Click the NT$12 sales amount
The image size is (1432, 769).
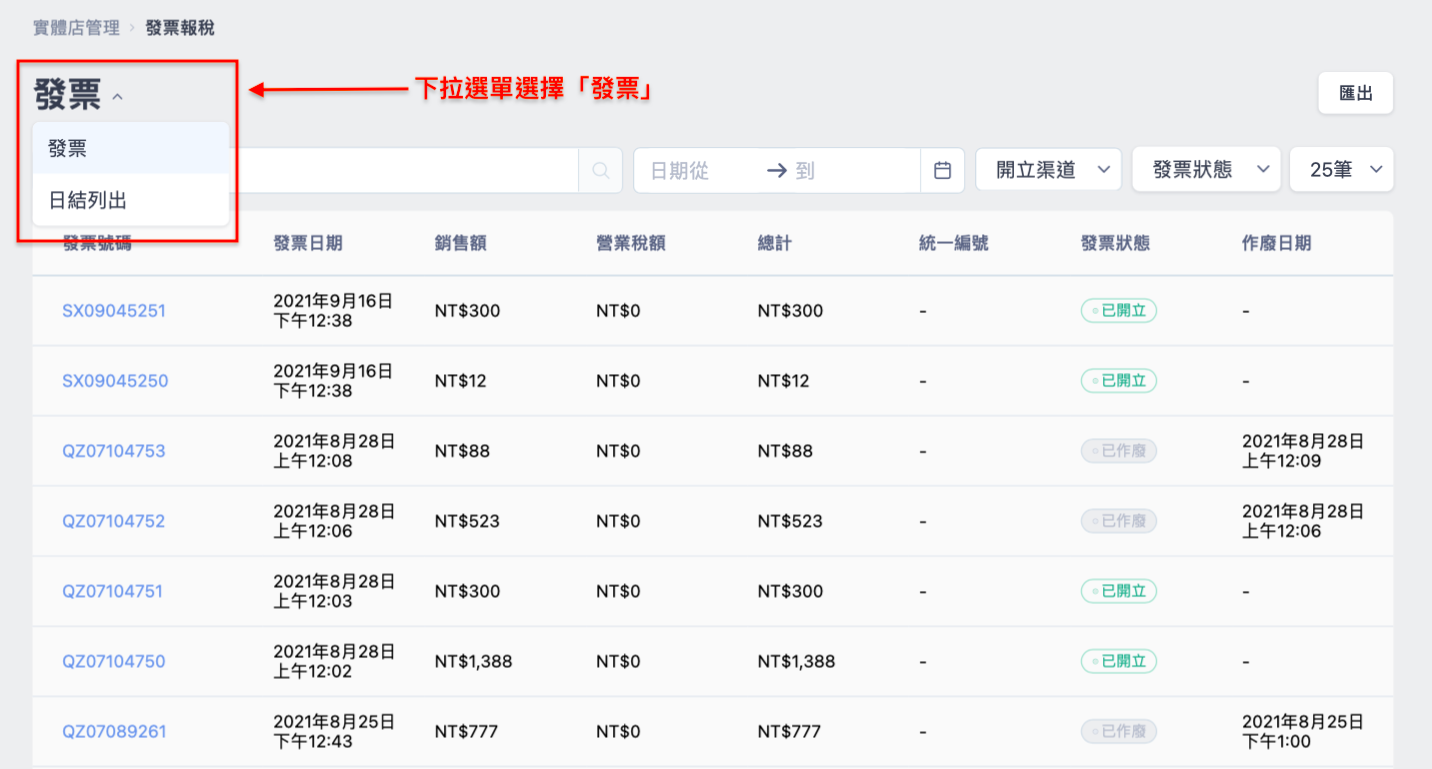tap(461, 381)
